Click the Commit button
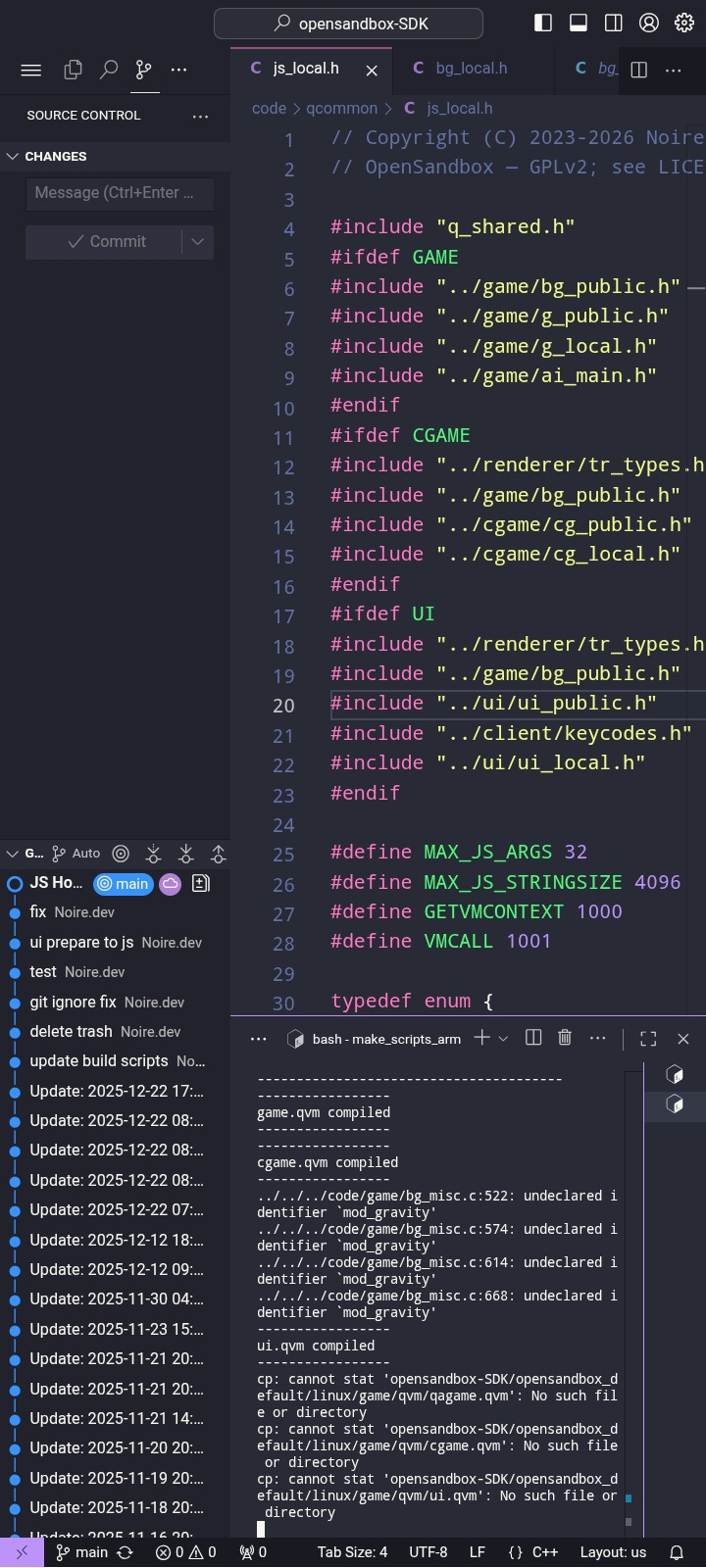The width and height of the screenshot is (706, 1568). 106,242
